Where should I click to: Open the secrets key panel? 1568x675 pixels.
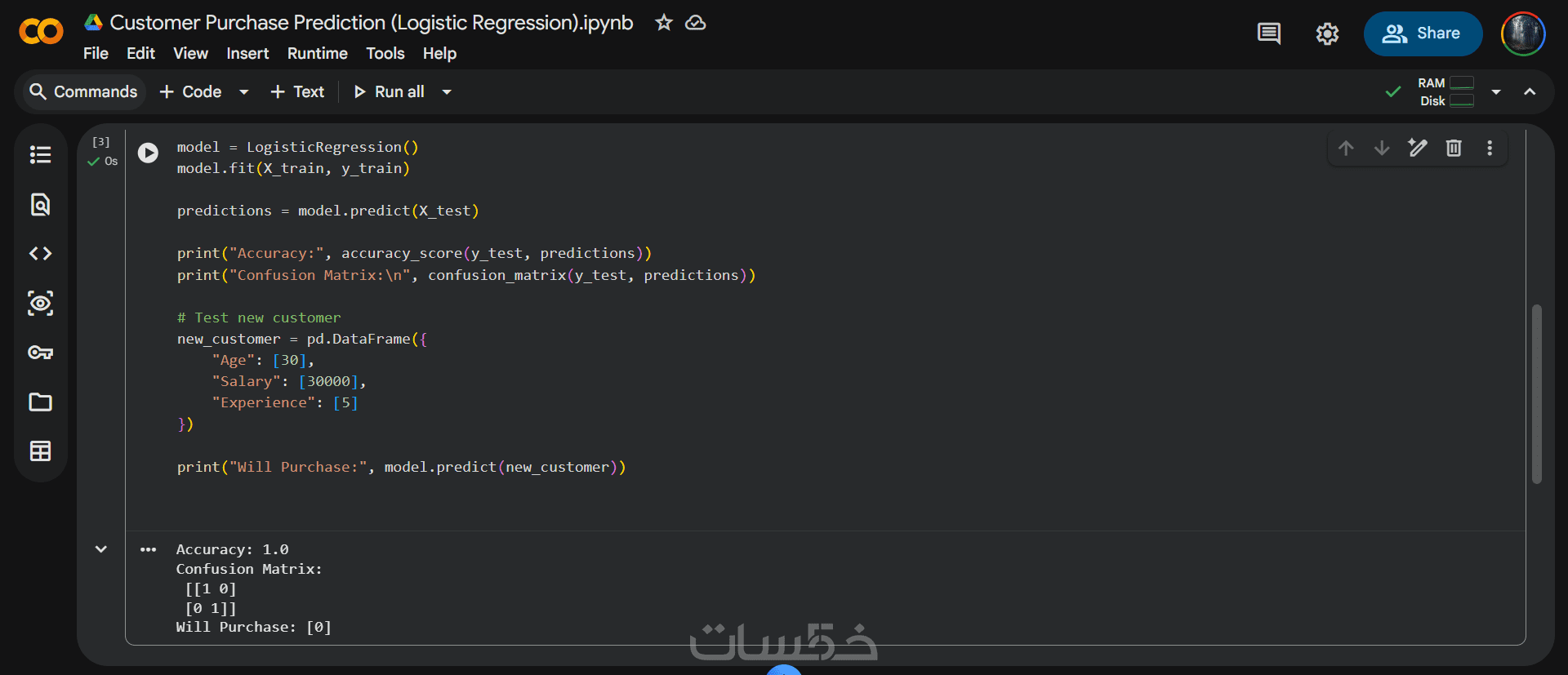click(x=40, y=353)
